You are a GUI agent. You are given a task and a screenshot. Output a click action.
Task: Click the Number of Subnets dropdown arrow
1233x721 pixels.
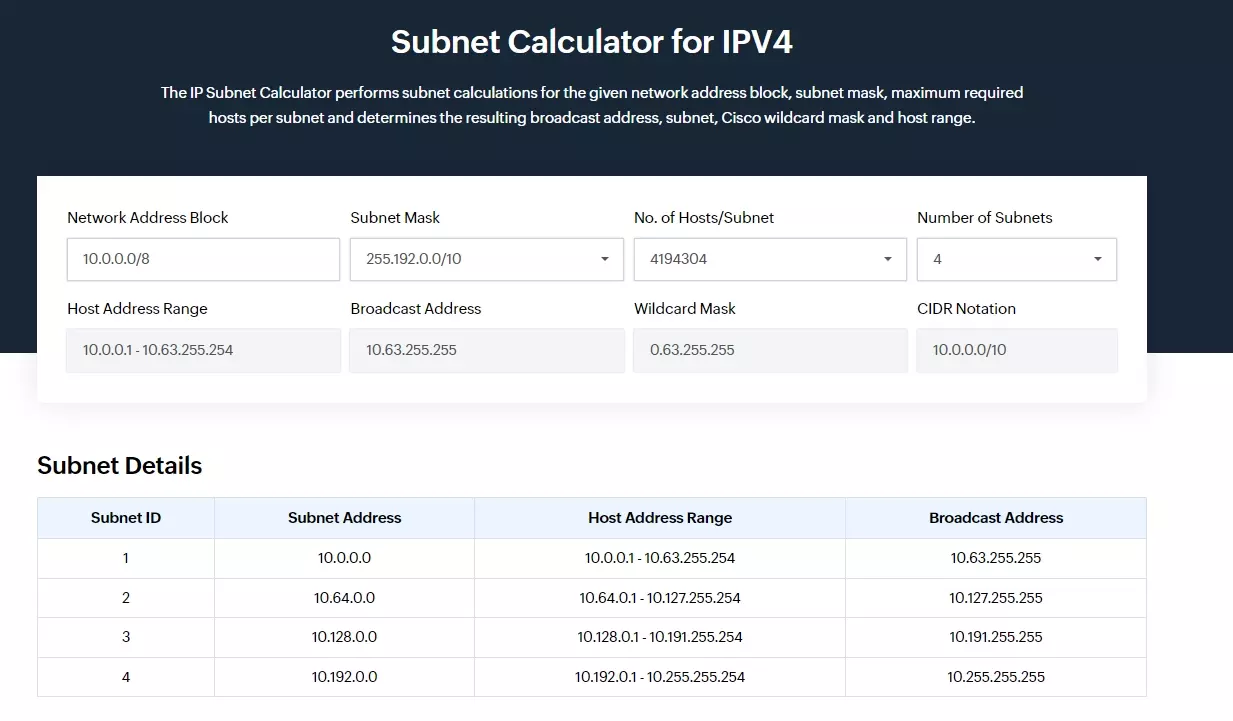1097,259
